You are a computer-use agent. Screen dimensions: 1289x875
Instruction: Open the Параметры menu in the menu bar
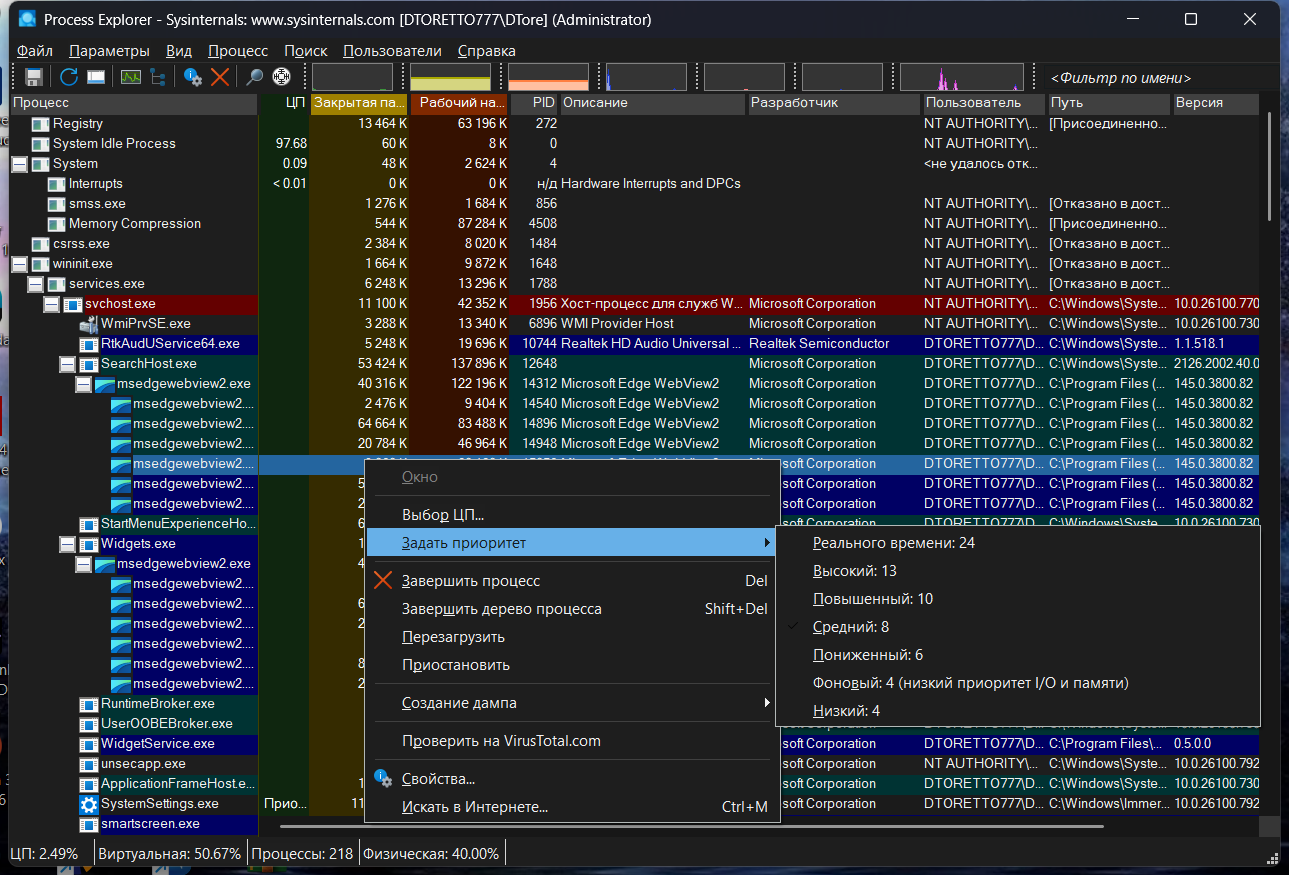[x=109, y=51]
